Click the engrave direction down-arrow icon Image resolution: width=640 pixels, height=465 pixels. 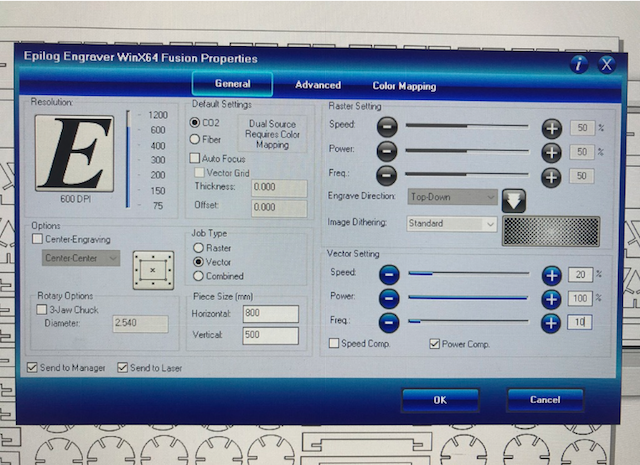[x=514, y=200]
